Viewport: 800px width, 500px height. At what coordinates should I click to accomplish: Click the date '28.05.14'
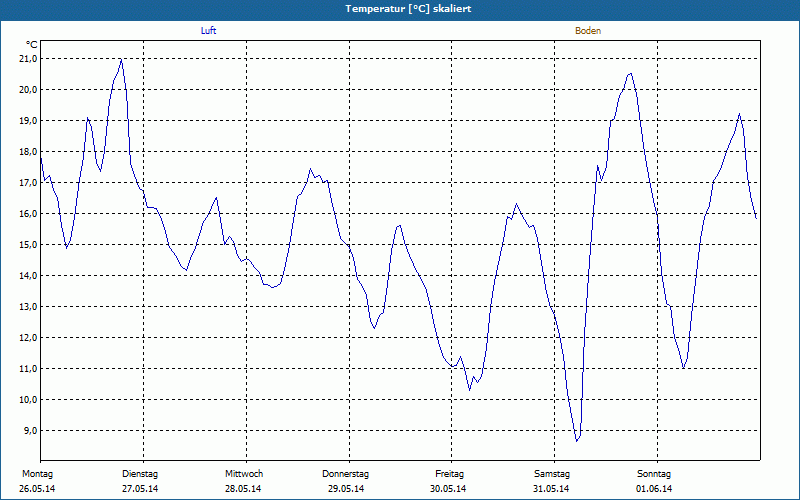pos(243,489)
